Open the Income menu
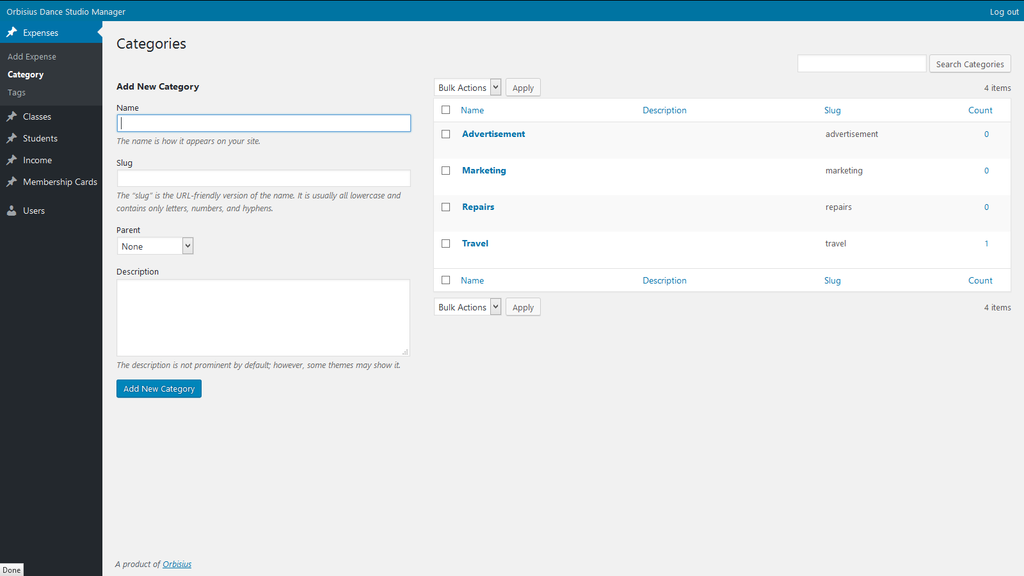Viewport: 1024px width, 576px height. tap(37, 160)
